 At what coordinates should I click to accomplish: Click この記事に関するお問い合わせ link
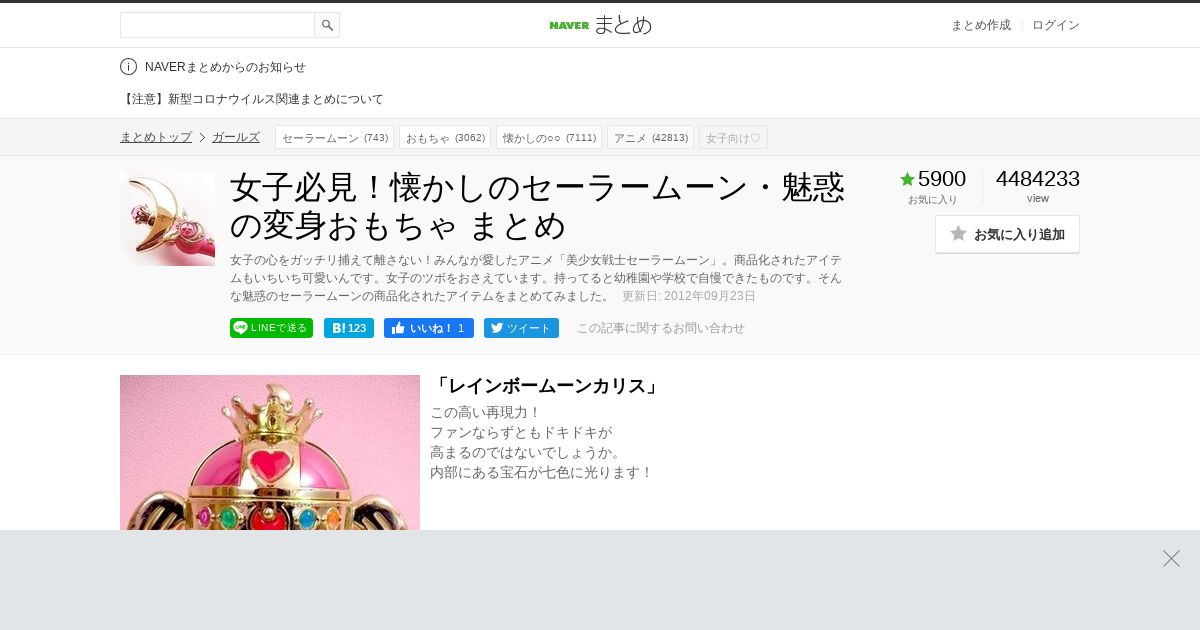[x=661, y=328]
